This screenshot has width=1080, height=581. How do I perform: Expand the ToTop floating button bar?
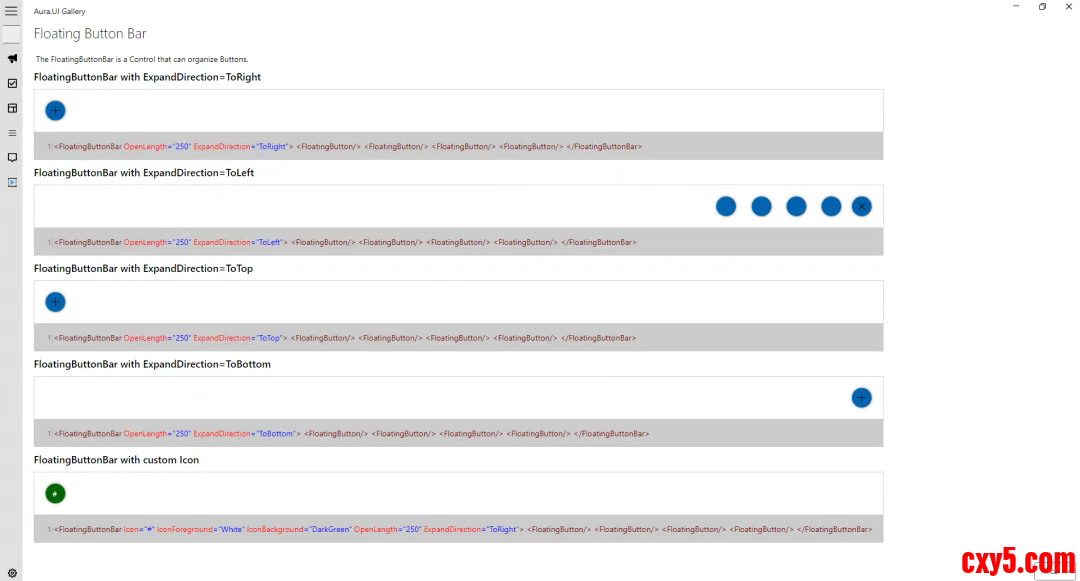(x=56, y=302)
